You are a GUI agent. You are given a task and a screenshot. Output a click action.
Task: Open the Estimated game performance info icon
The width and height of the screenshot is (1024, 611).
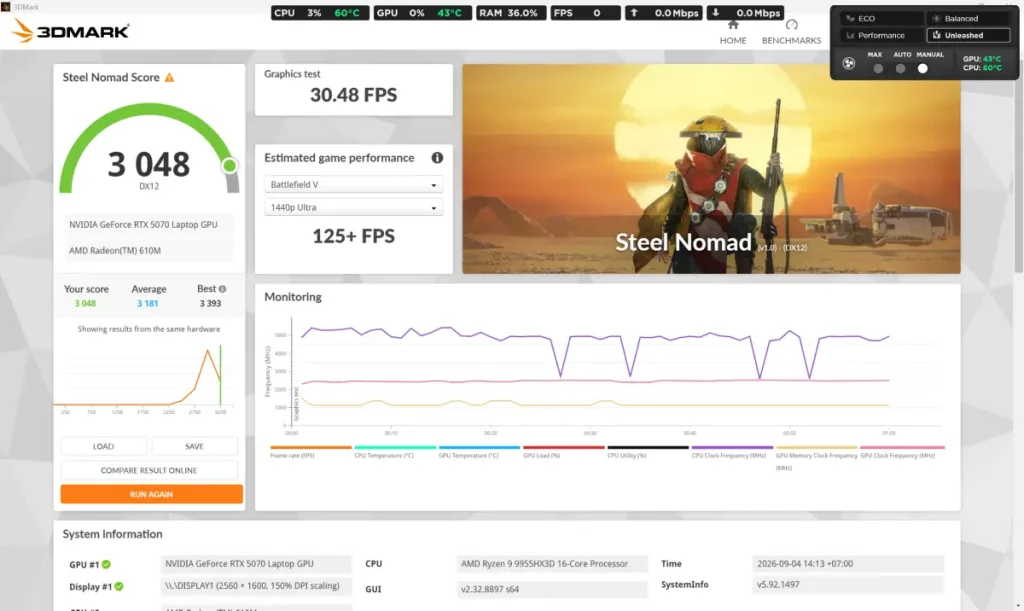pyautogui.click(x=437, y=157)
